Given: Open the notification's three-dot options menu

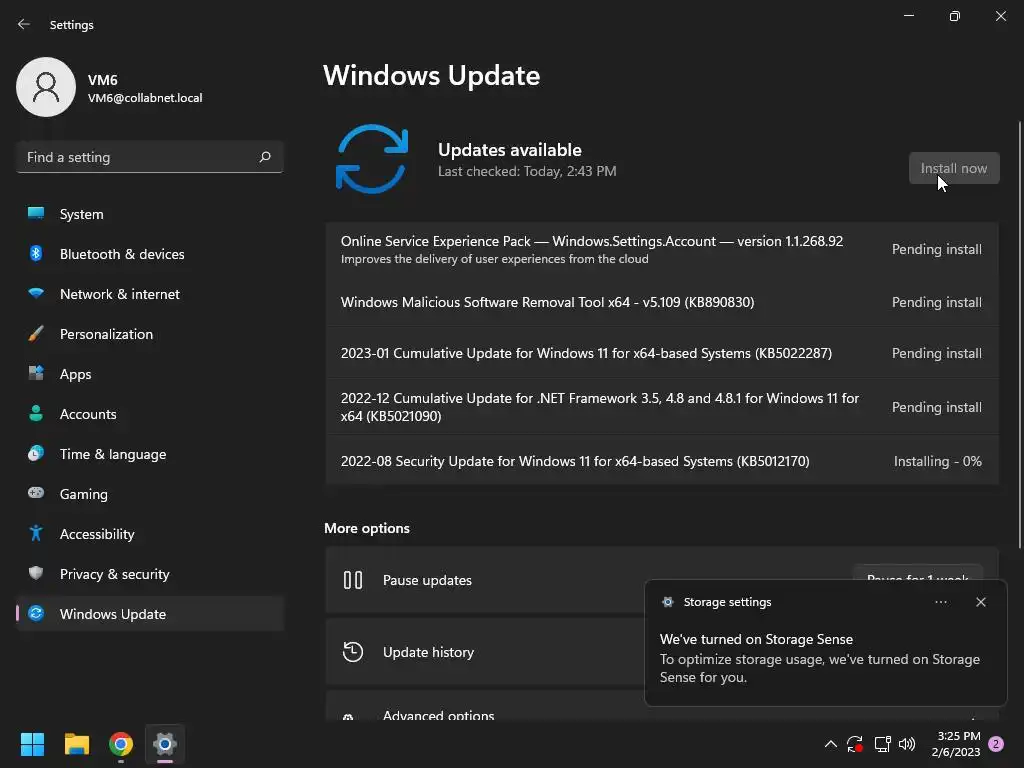Looking at the screenshot, I should (x=941, y=602).
